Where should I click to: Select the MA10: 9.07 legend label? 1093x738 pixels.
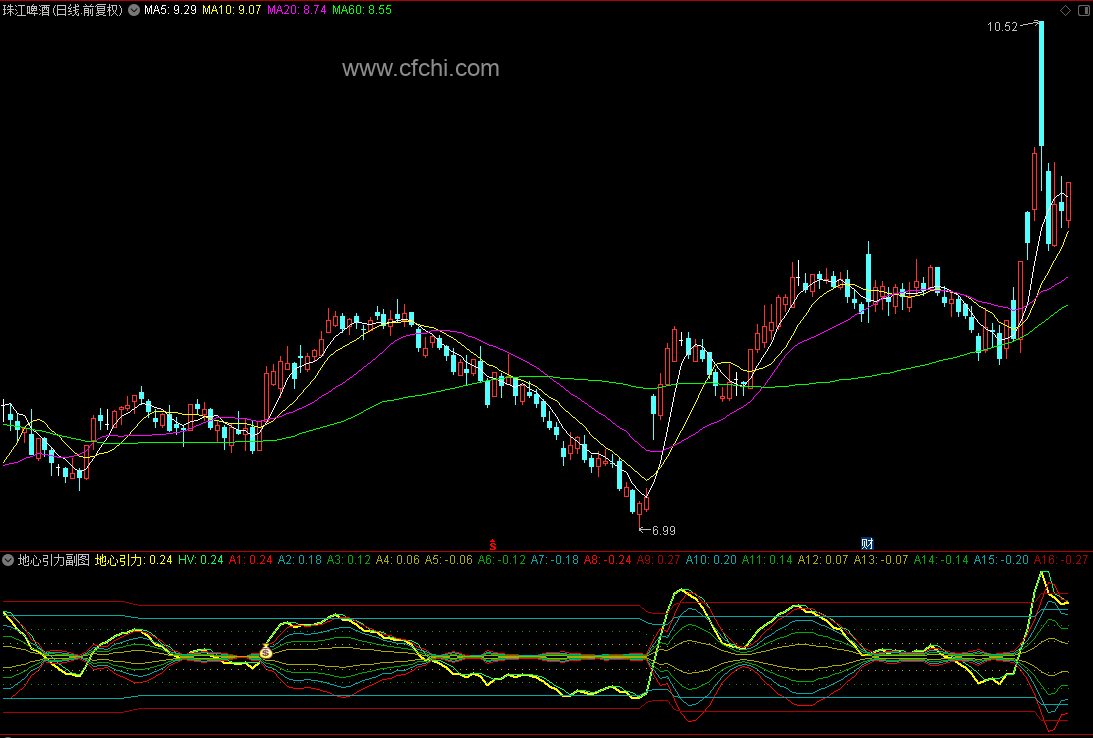231,10
